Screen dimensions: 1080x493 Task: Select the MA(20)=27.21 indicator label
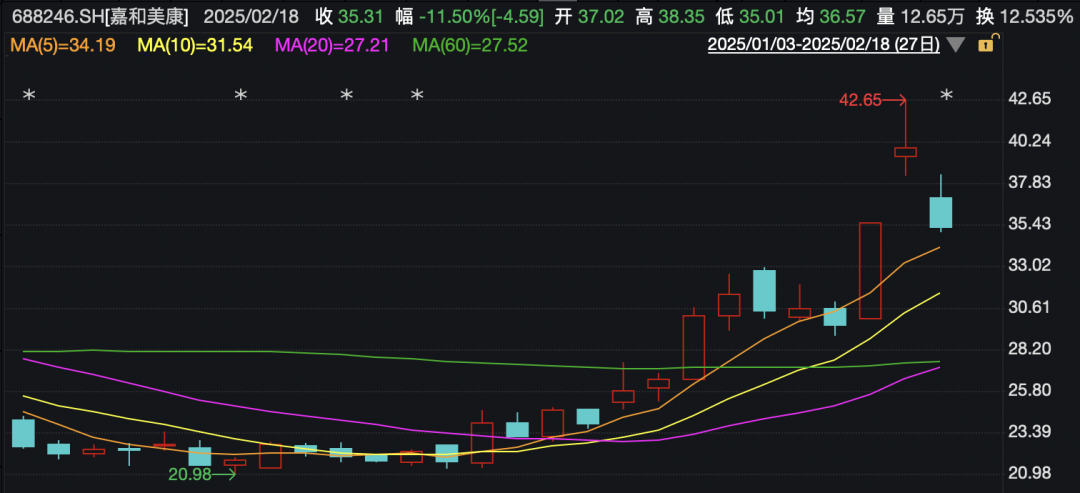click(332, 46)
